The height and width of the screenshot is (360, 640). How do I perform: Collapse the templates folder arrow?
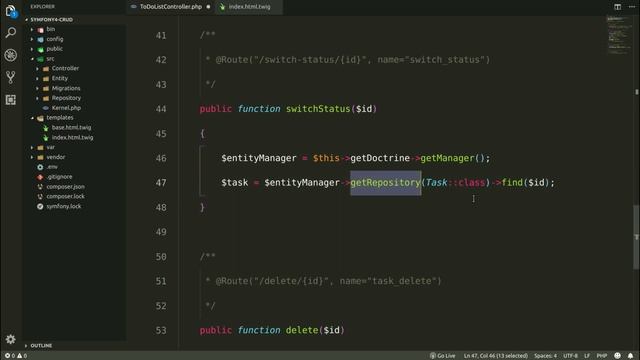(32, 118)
